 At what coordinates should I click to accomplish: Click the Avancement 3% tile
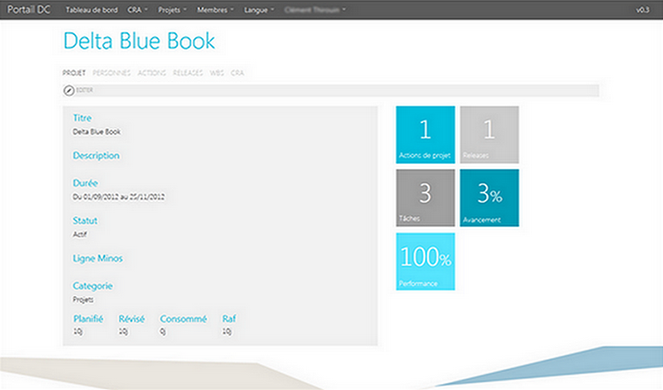coord(489,198)
